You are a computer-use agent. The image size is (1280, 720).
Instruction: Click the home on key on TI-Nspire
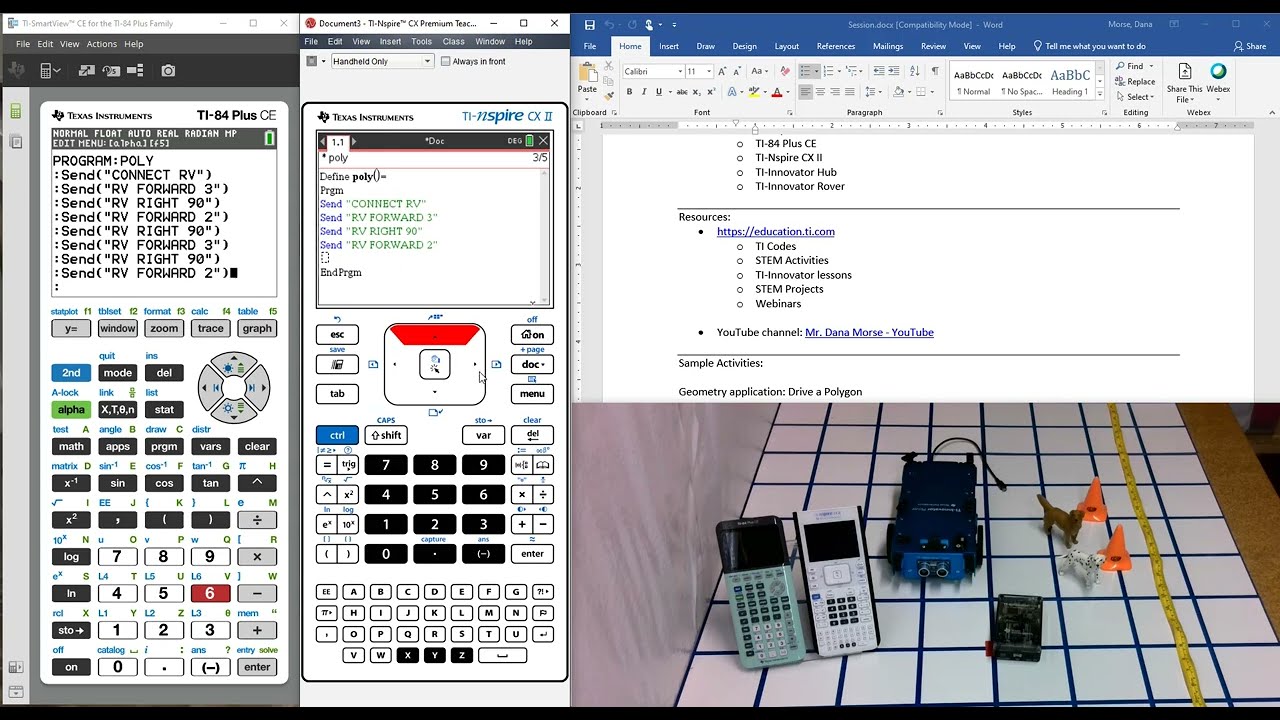(x=532, y=335)
